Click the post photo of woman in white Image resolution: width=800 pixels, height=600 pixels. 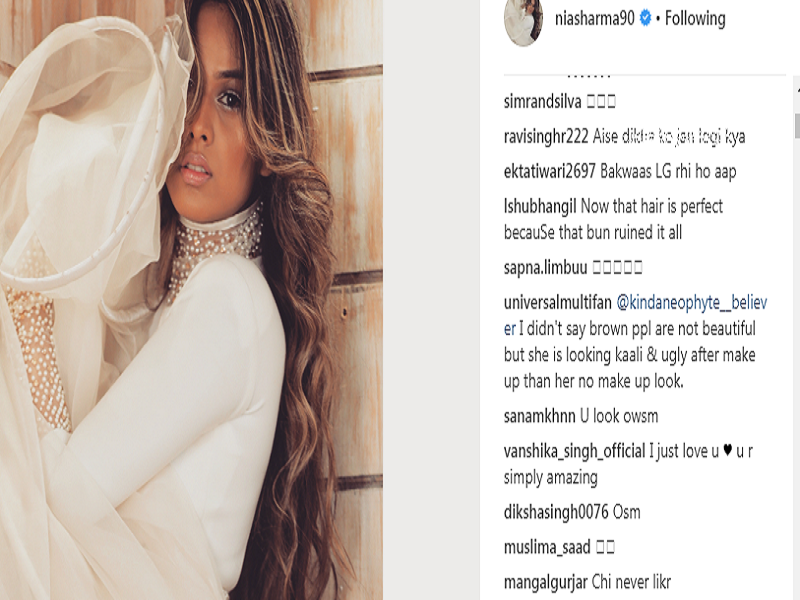(x=191, y=300)
